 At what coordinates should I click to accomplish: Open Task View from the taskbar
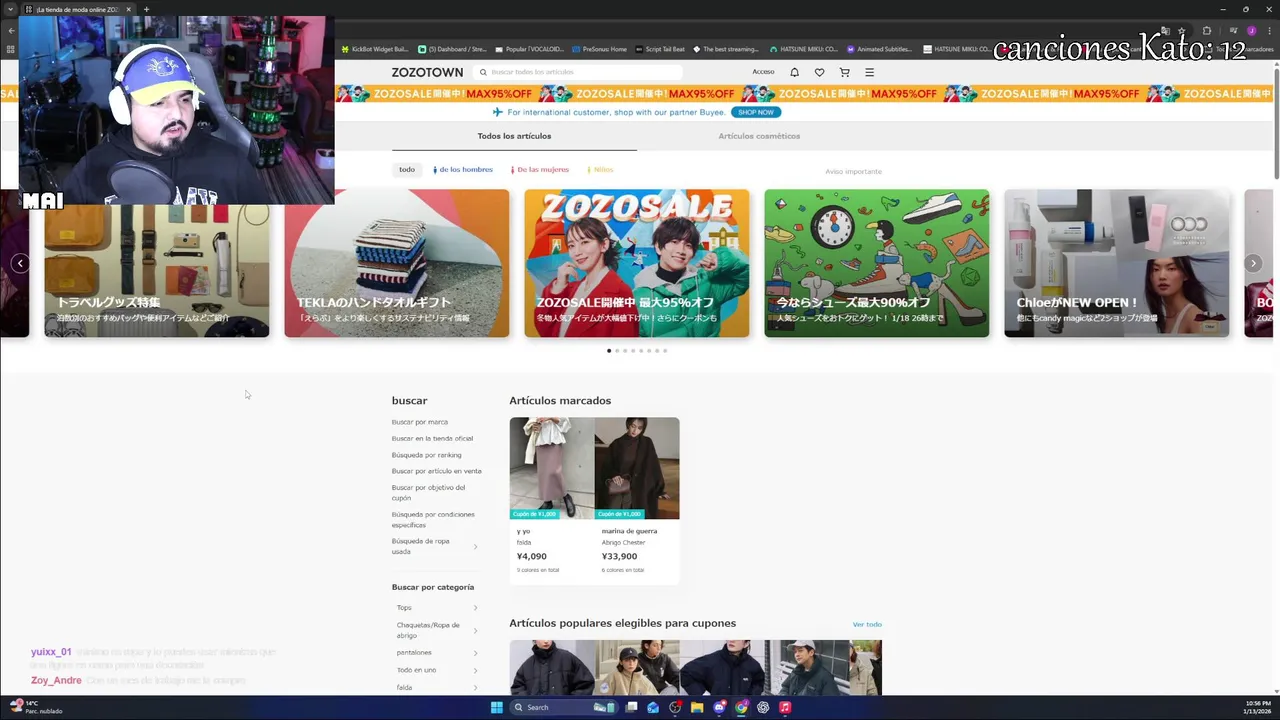[x=631, y=707]
